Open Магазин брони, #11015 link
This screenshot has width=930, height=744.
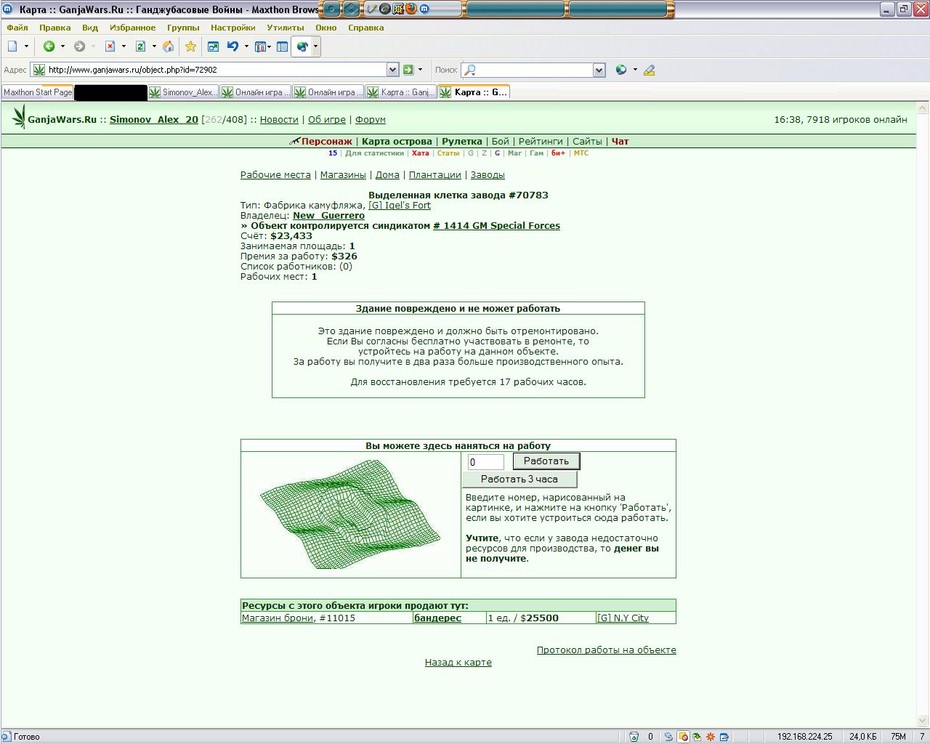point(298,618)
